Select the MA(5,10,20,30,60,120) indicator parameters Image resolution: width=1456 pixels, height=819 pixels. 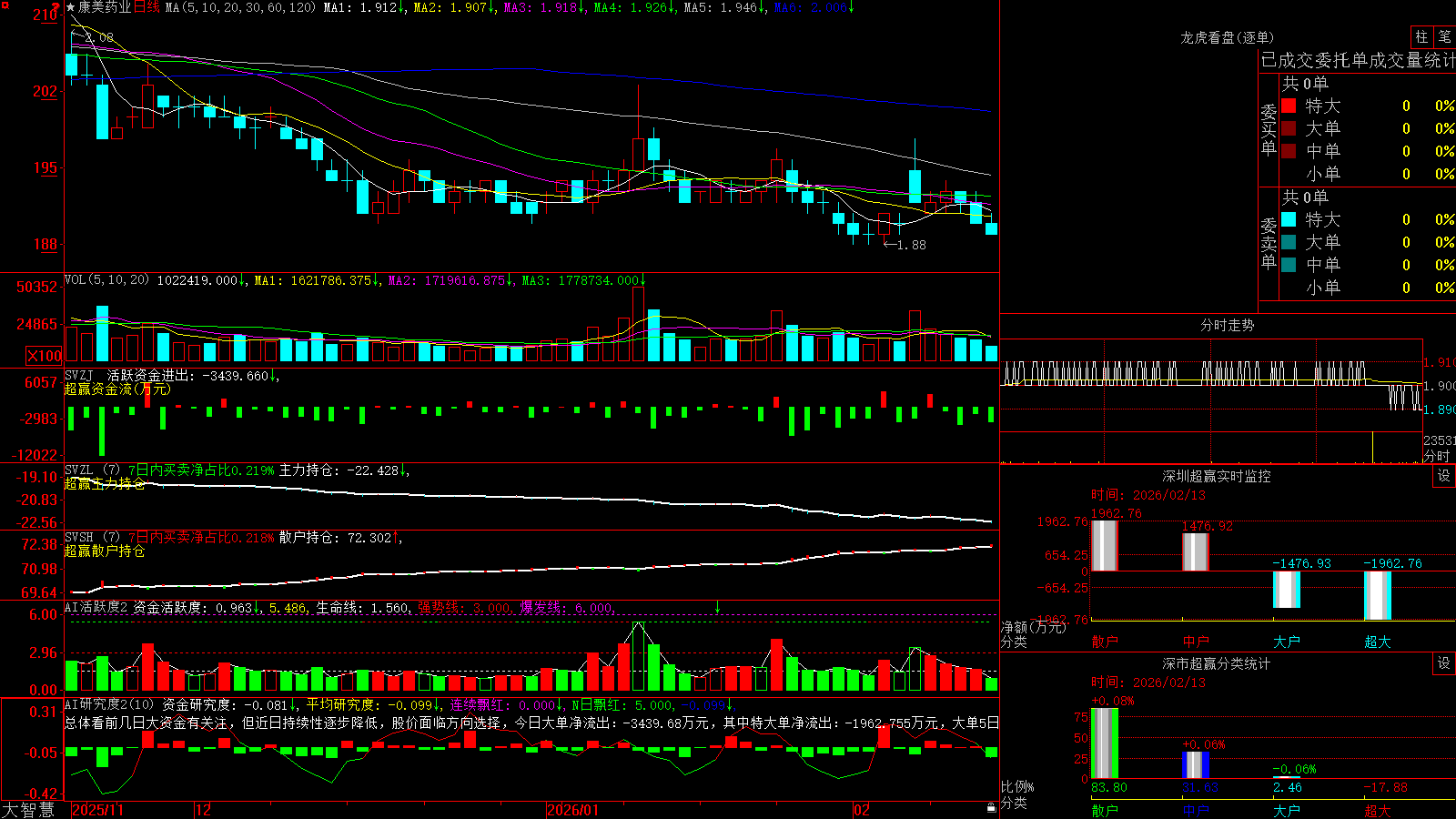coord(241,7)
